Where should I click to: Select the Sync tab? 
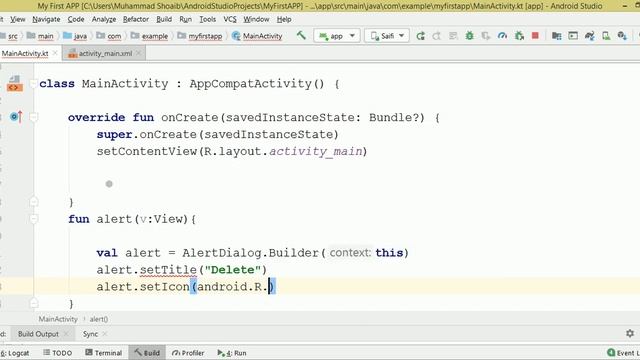pos(90,334)
